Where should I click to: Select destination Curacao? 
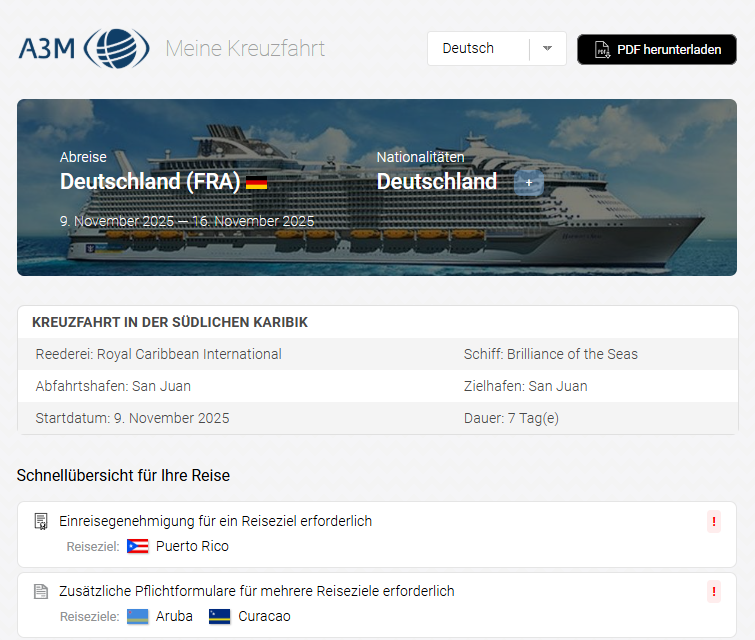pos(264,616)
